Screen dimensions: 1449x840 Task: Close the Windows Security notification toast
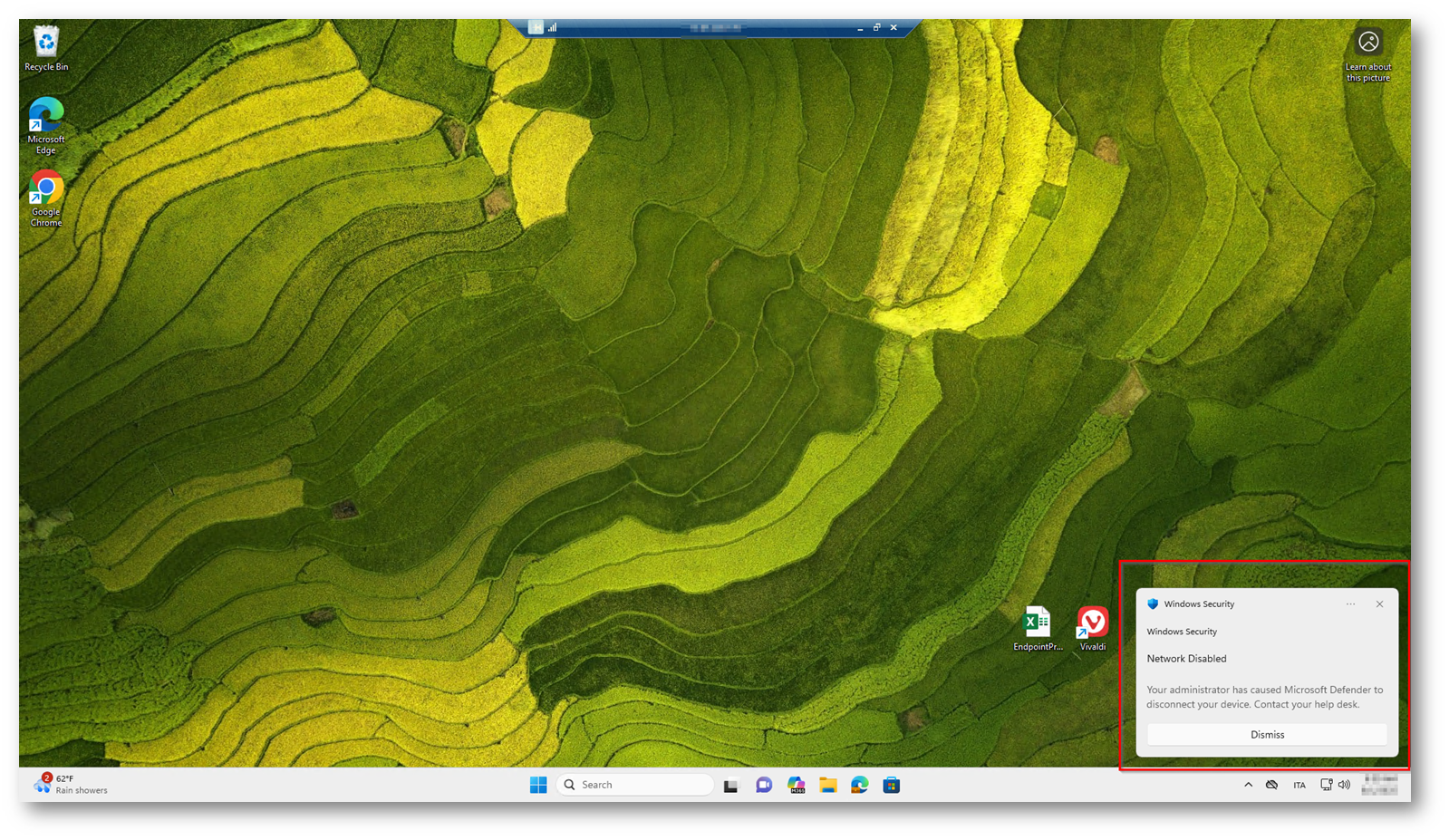click(1379, 604)
